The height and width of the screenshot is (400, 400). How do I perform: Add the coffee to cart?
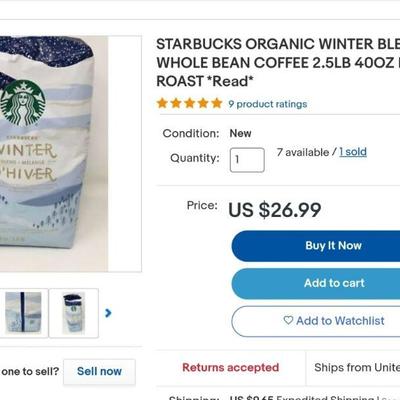point(316,283)
